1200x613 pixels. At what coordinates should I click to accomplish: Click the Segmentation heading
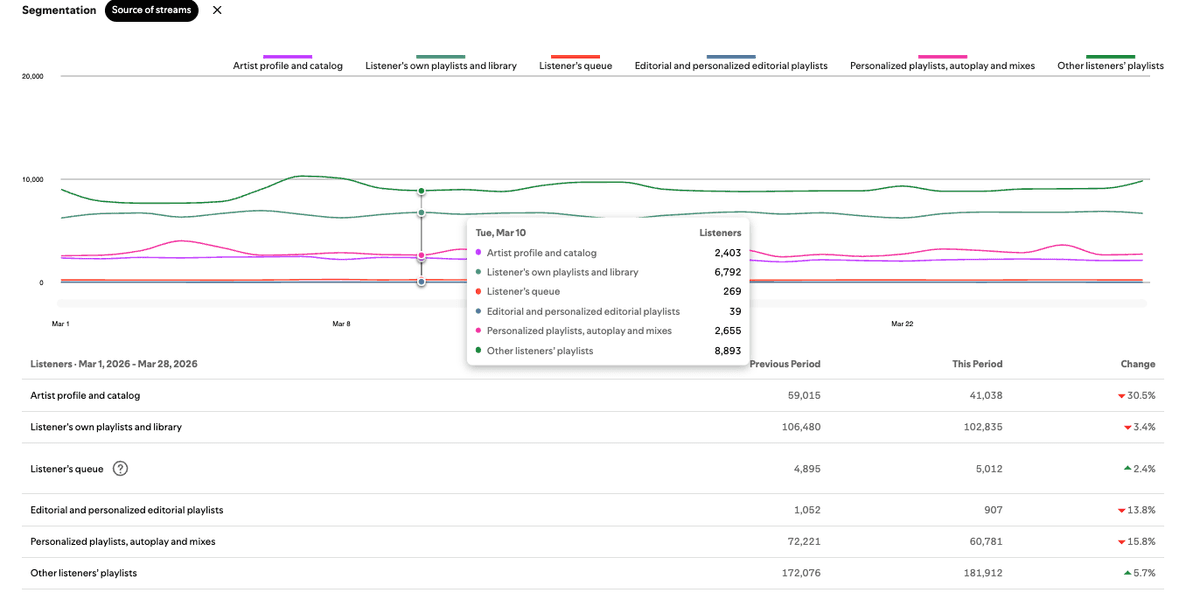click(59, 10)
